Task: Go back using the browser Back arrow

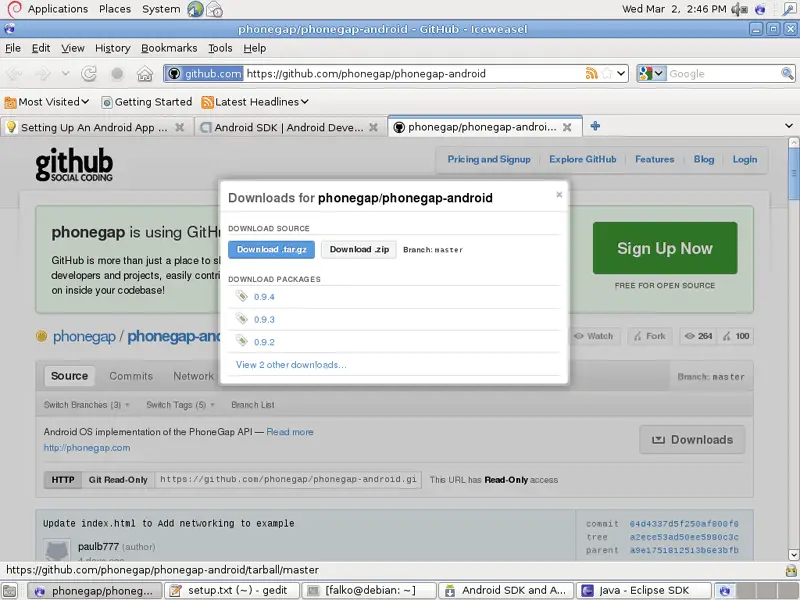Action: pyautogui.click(x=14, y=74)
